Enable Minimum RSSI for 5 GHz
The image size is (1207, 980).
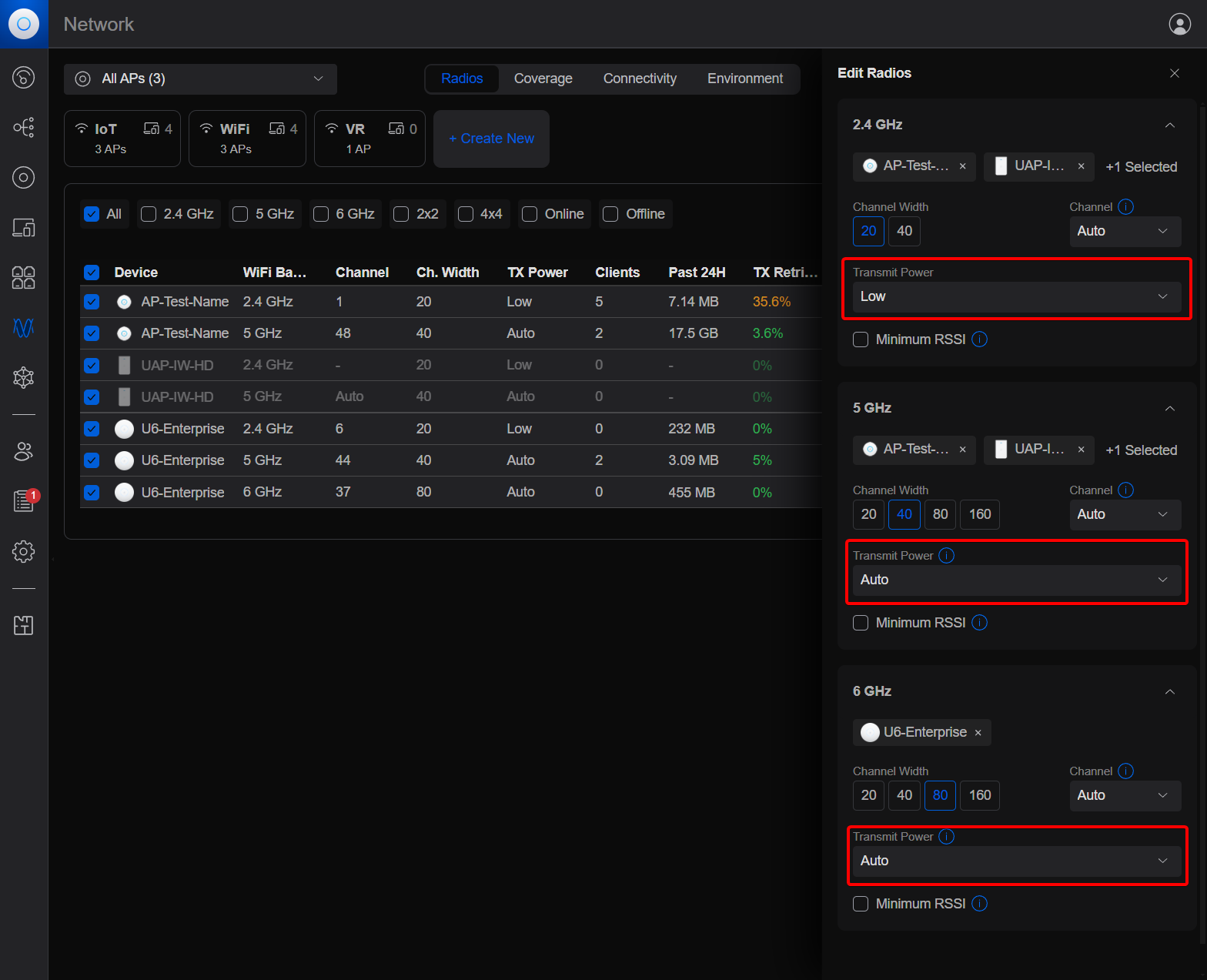861,623
